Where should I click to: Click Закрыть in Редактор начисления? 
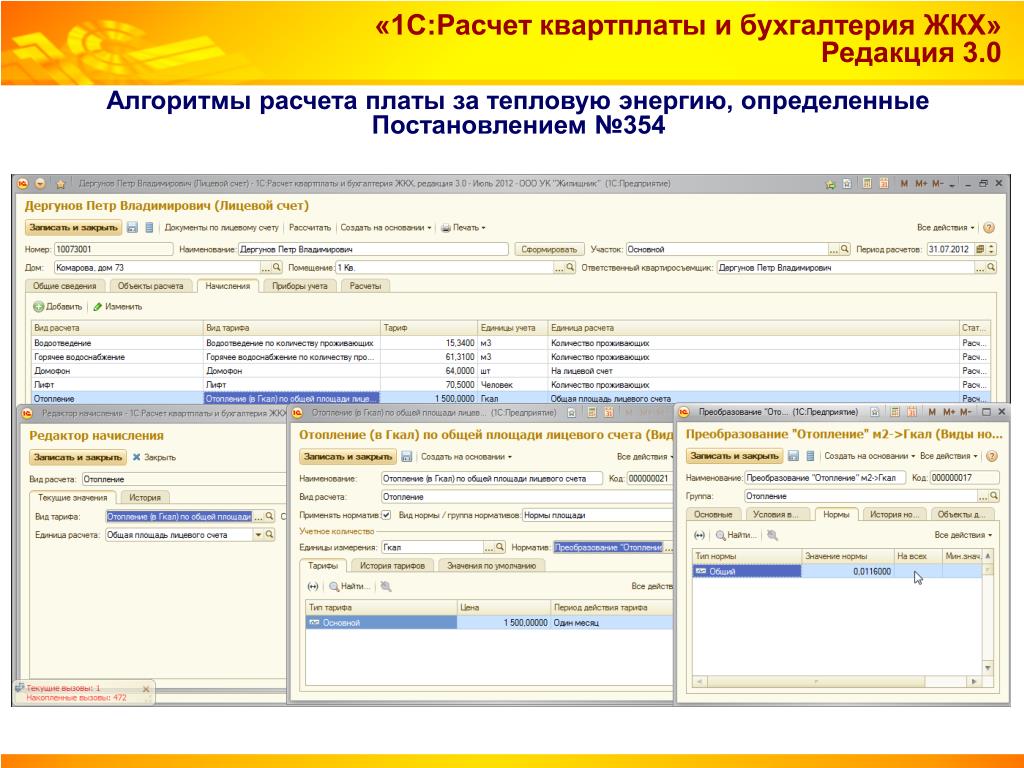tap(154, 457)
